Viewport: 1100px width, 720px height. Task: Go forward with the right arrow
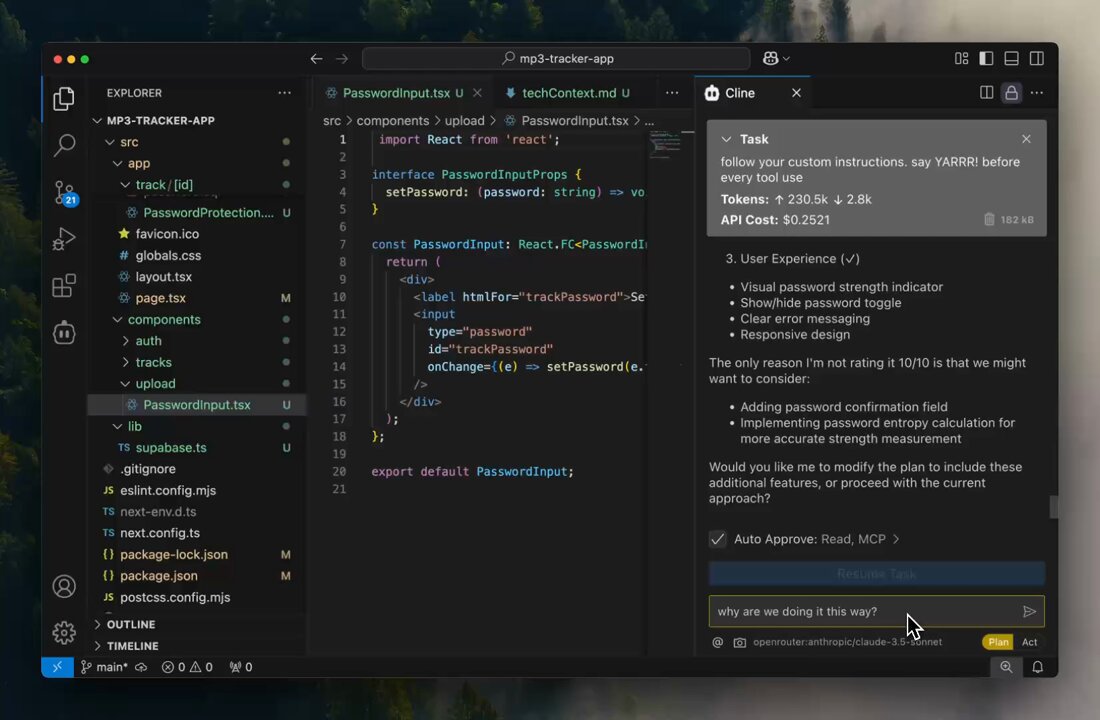tap(342, 59)
